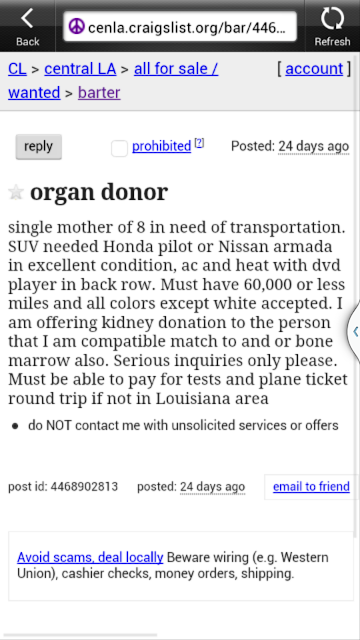This screenshot has height=640, width=360.
Task: Go to central LA breadcrumb
Action: pos(80,69)
